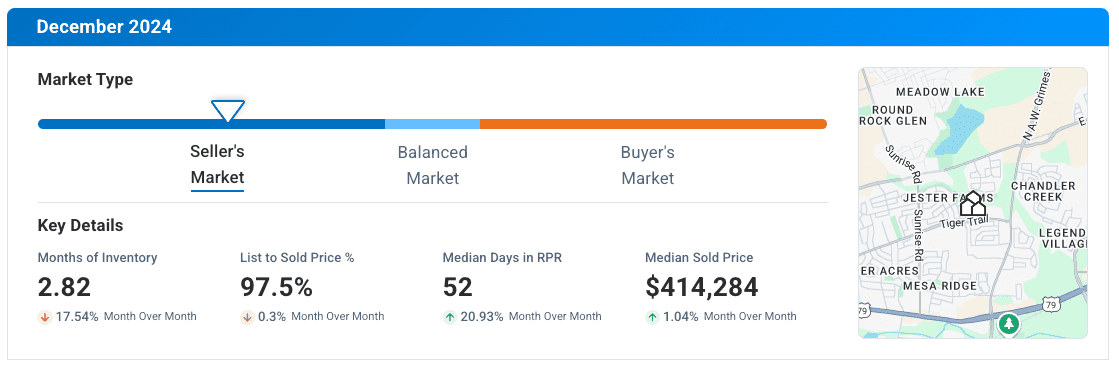This screenshot has height=365, width=1119.
Task: Select the Buyer's Market label
Action: (x=647, y=165)
